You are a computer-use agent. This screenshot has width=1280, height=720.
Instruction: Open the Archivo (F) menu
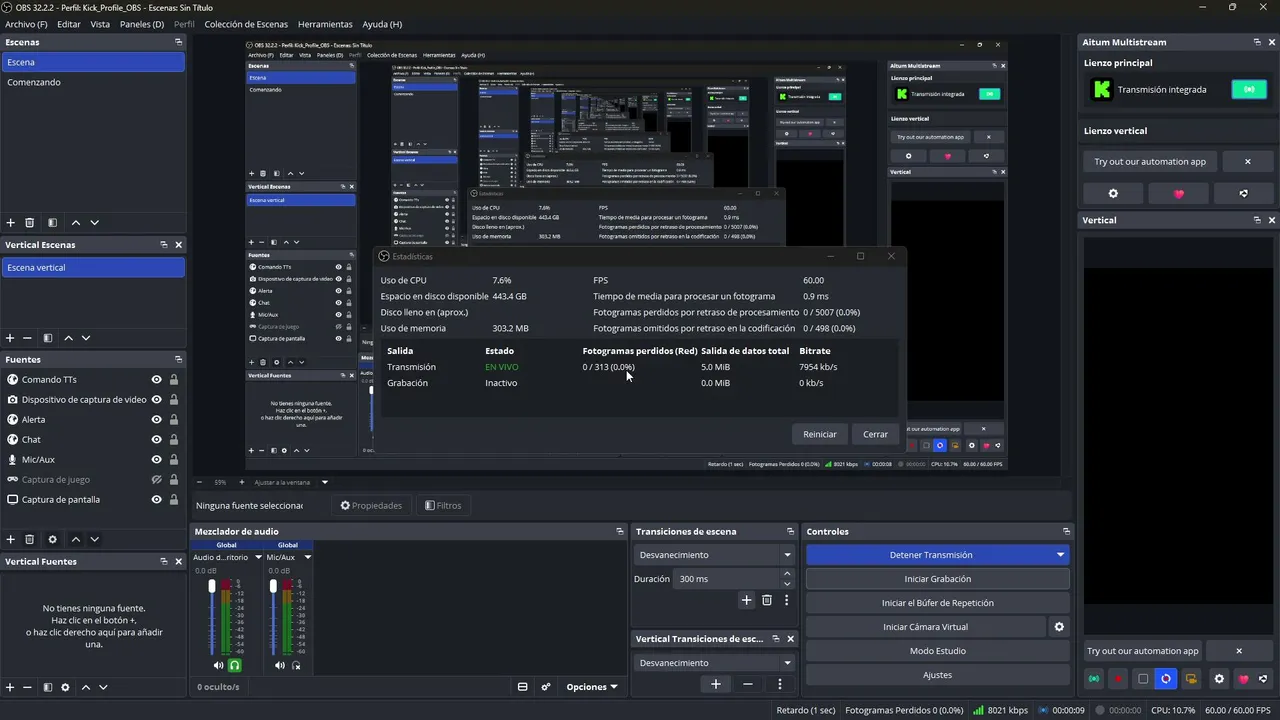26,24
